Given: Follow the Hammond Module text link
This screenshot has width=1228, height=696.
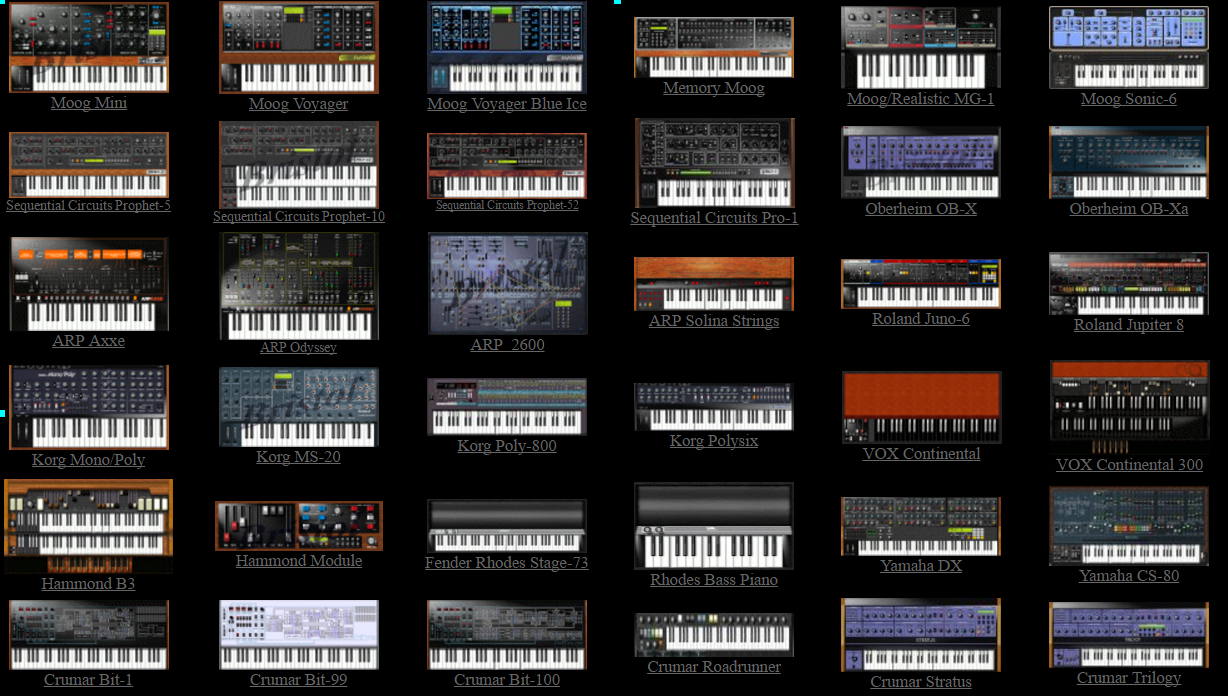Looking at the screenshot, I should click(299, 561).
